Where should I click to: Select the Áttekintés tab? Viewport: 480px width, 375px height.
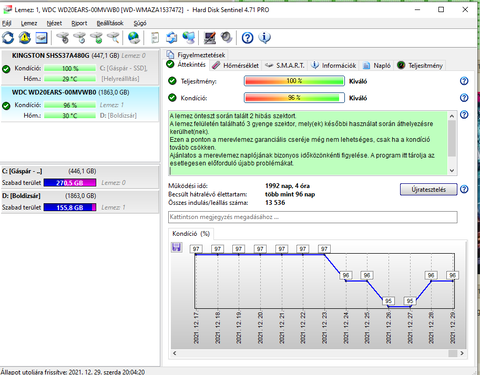186,65
